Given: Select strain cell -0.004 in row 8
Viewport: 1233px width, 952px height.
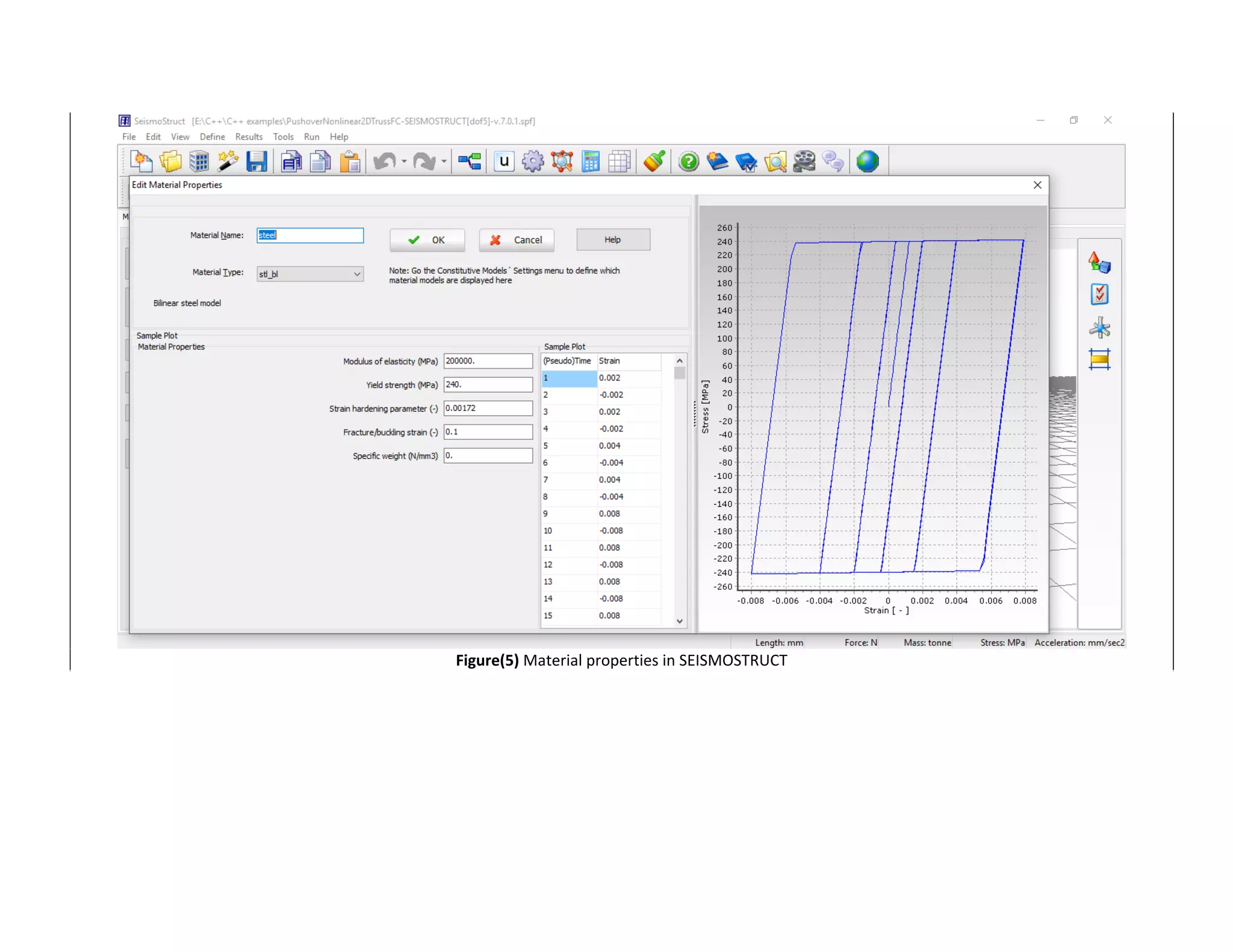Looking at the screenshot, I should click(x=629, y=497).
